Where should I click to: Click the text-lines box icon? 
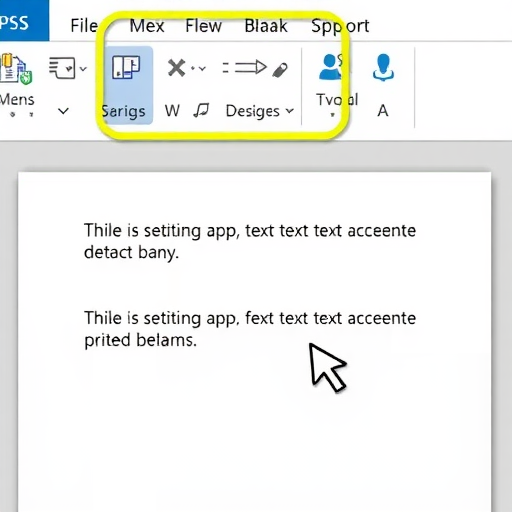(x=62, y=68)
